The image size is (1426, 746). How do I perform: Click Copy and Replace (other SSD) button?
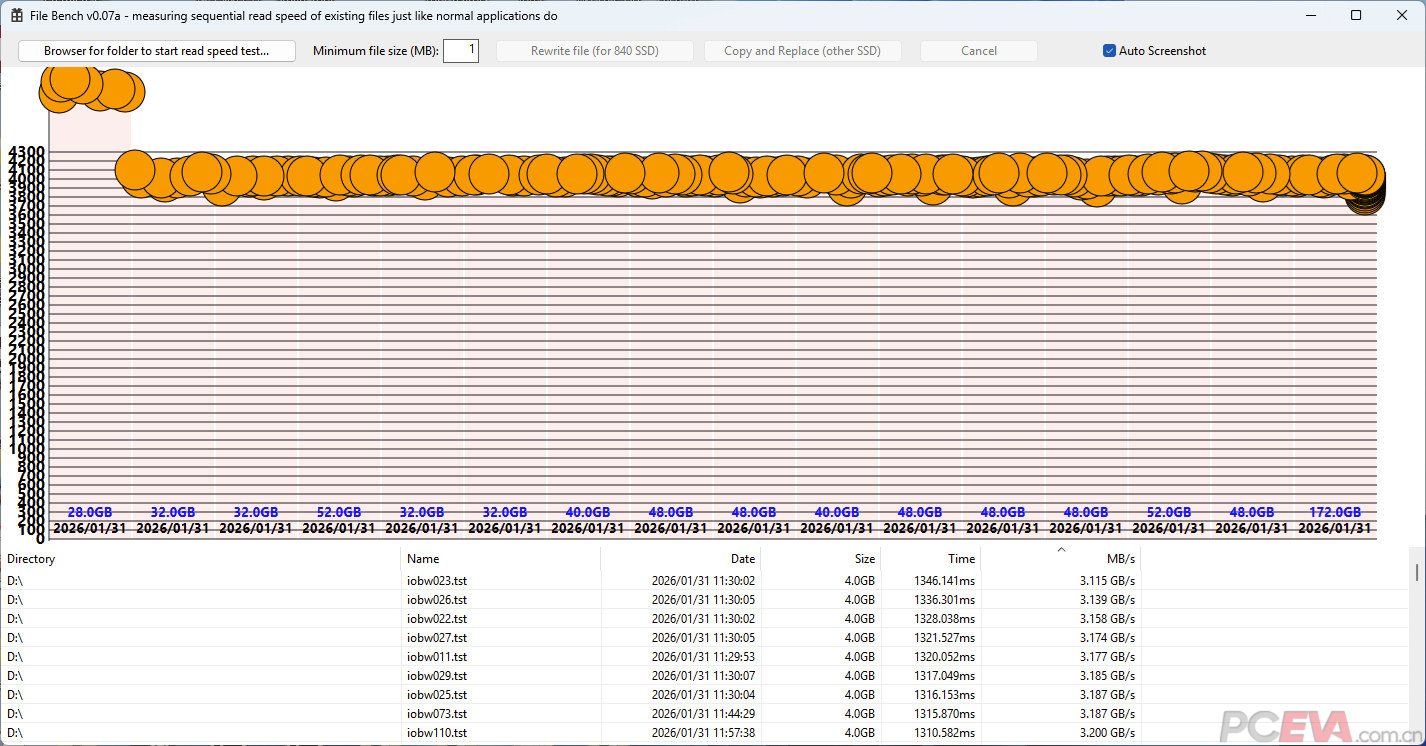coord(802,51)
